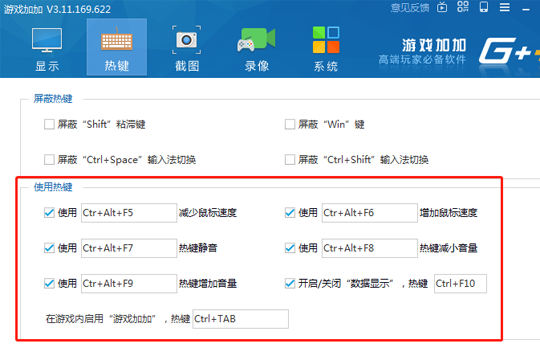The image size is (540, 360).
Task: Uncheck 使用 for 热键静音 hotkey
Action: [x=49, y=248]
